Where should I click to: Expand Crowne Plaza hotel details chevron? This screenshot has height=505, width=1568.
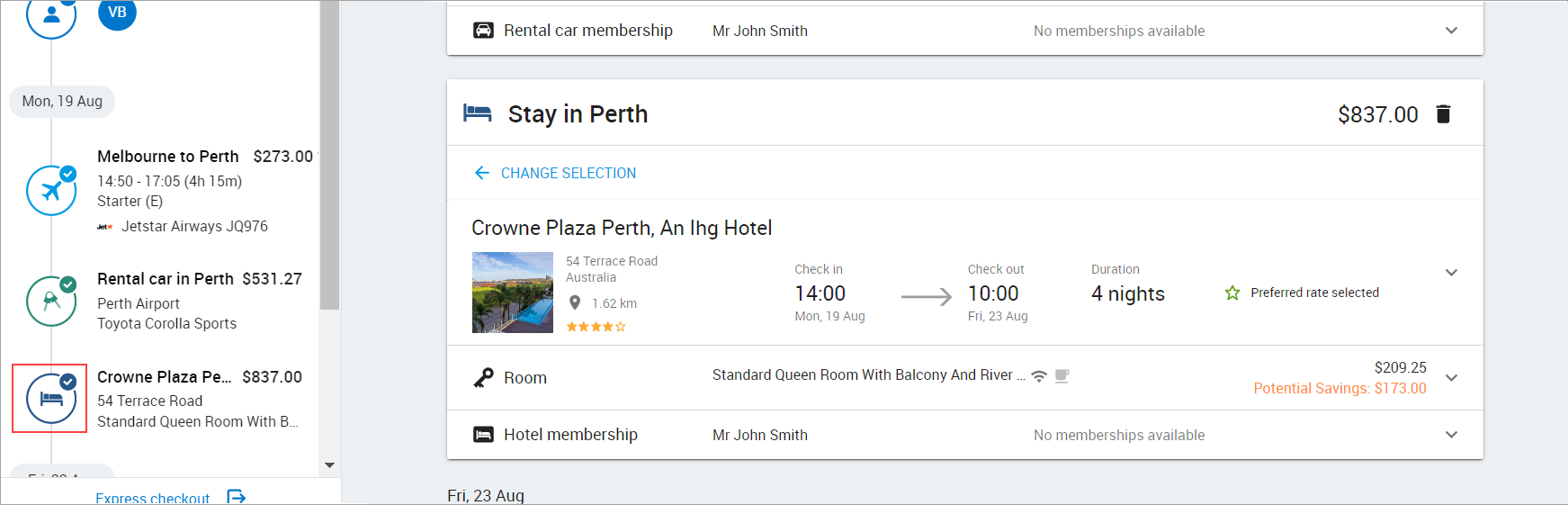(1451, 273)
